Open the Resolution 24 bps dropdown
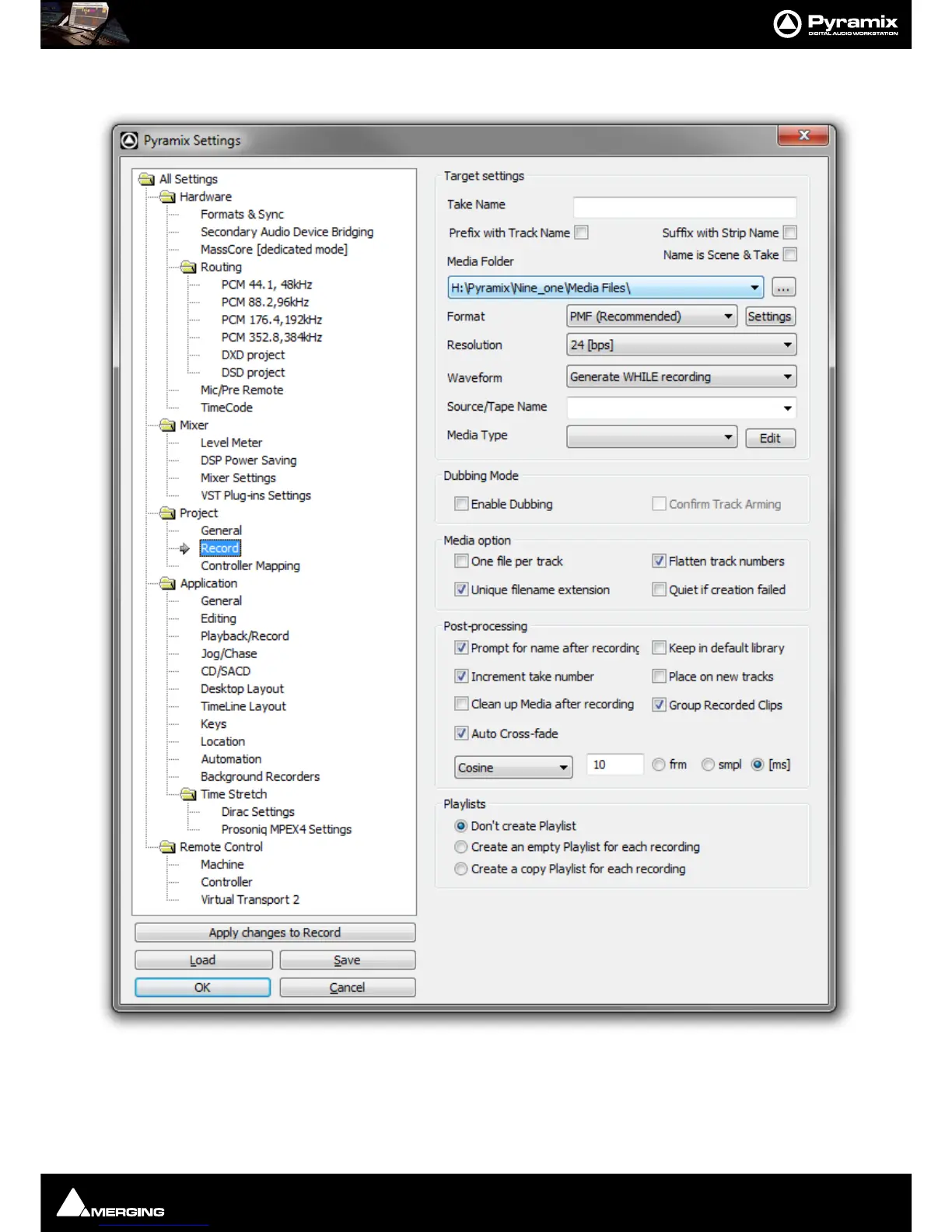Screen dimensions: 952x1232 [x=681, y=345]
